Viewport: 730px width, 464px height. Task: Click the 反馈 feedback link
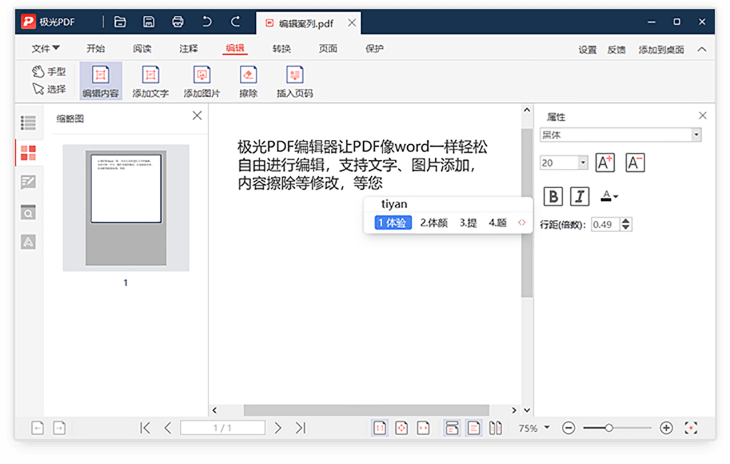(x=616, y=50)
